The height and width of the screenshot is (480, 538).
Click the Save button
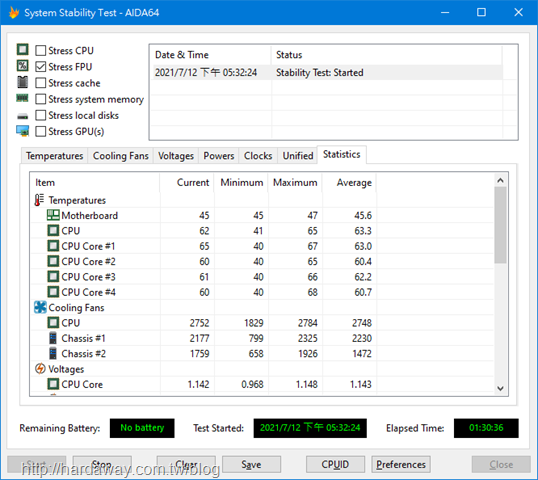tap(252, 464)
